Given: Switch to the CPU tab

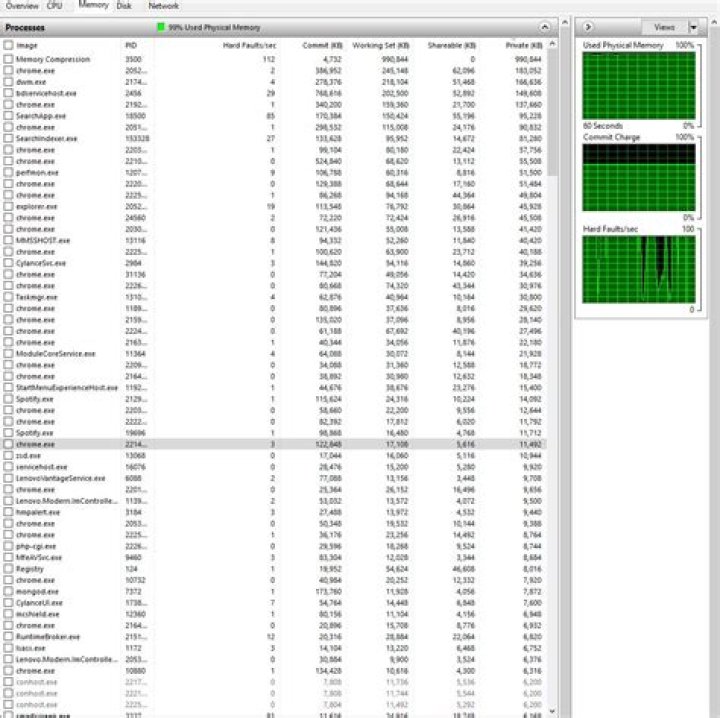Looking at the screenshot, I should coord(54,6).
